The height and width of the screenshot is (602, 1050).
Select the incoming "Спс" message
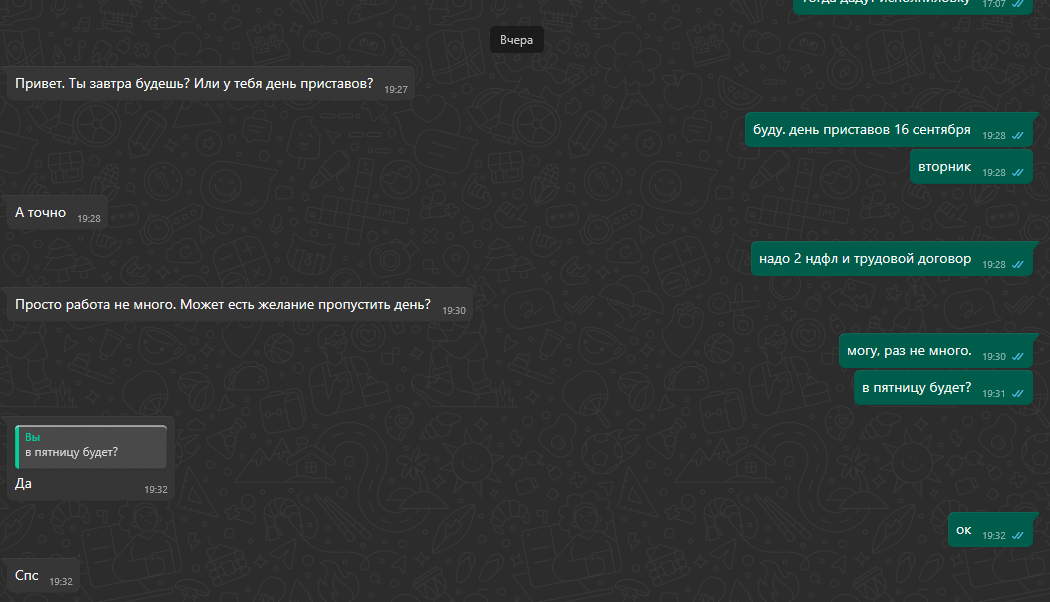click(27, 575)
